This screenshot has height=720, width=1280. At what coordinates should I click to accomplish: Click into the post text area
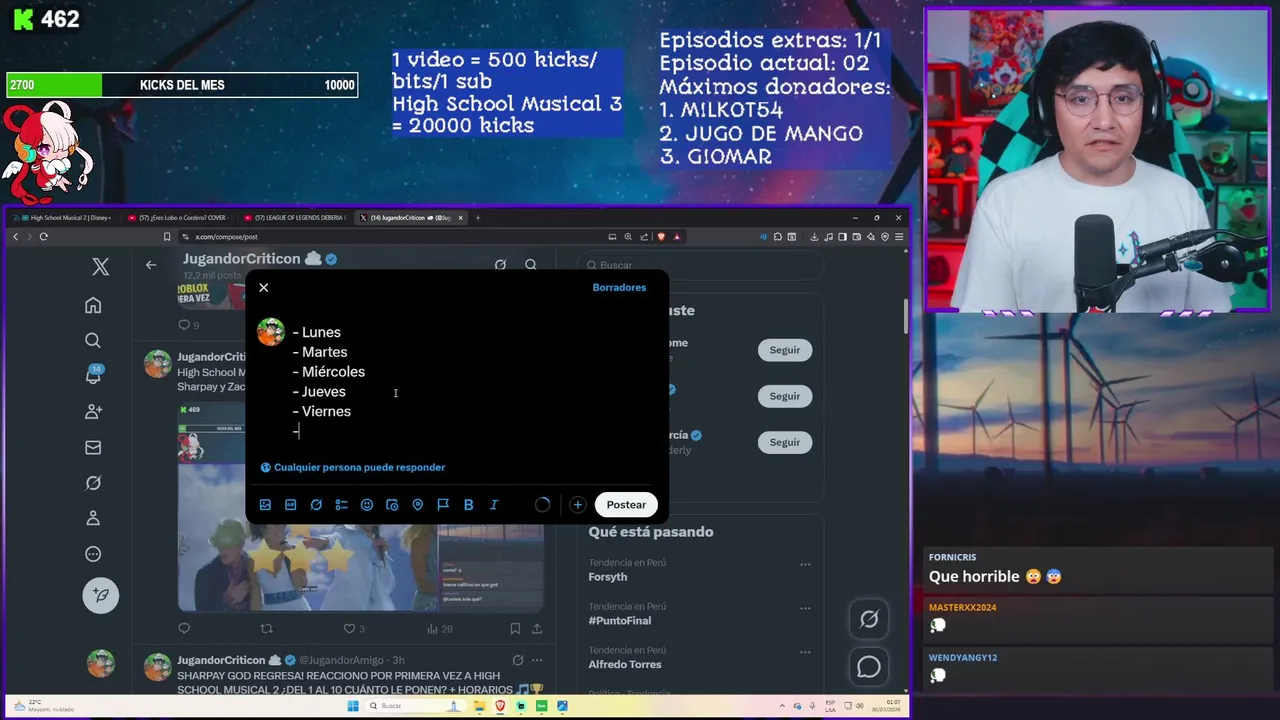[470, 382]
